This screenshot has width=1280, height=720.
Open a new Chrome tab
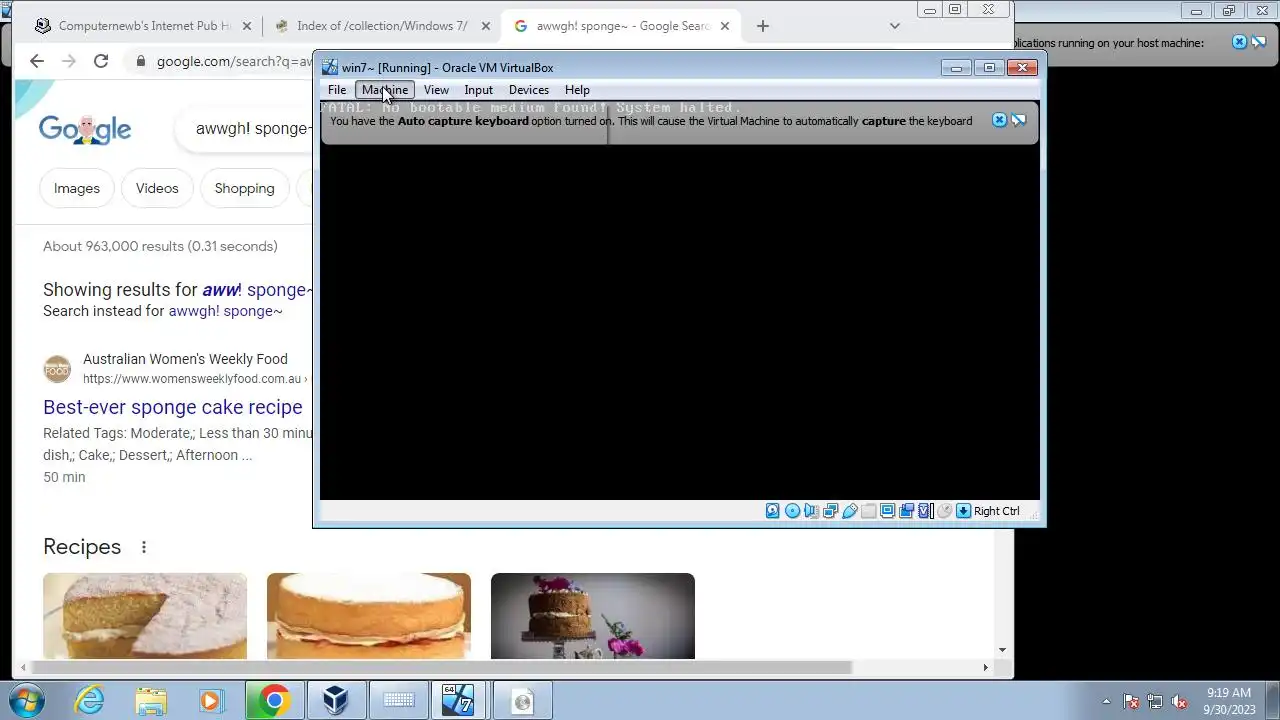pyautogui.click(x=763, y=26)
